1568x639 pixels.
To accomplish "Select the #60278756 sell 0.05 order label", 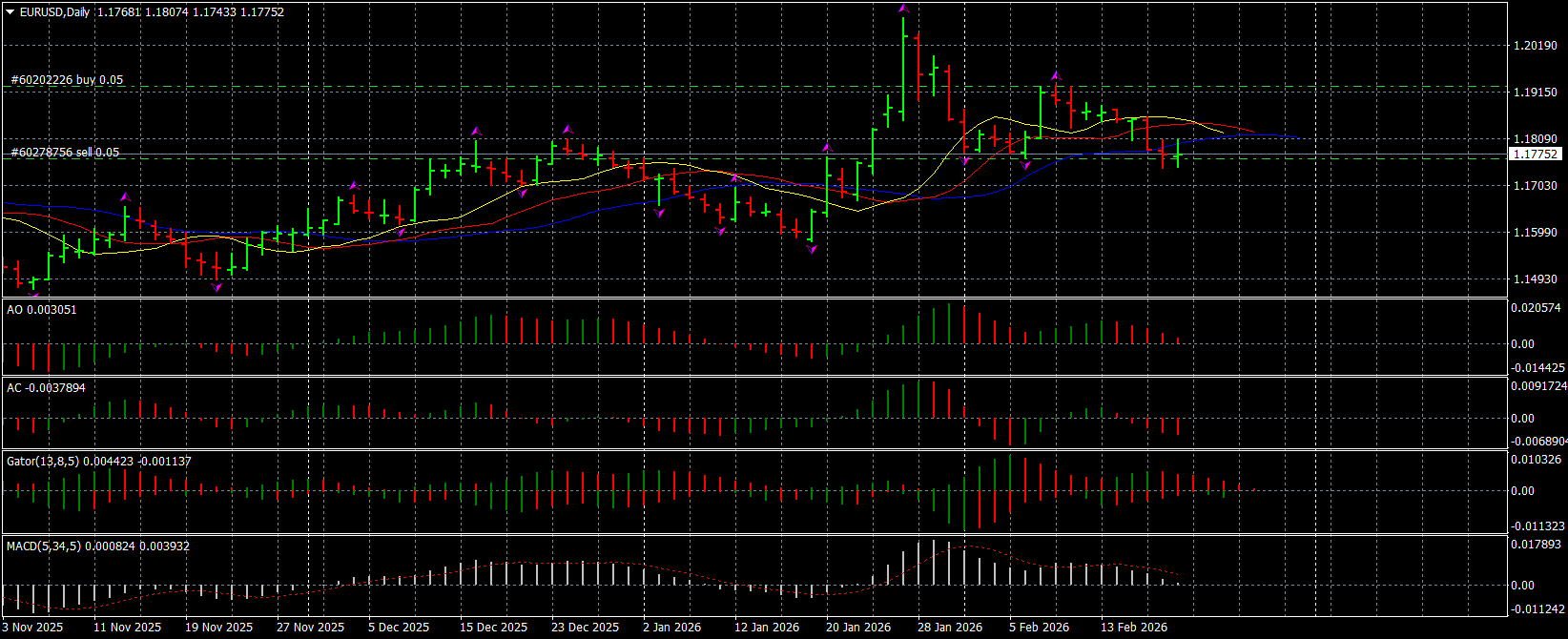I will (x=65, y=153).
